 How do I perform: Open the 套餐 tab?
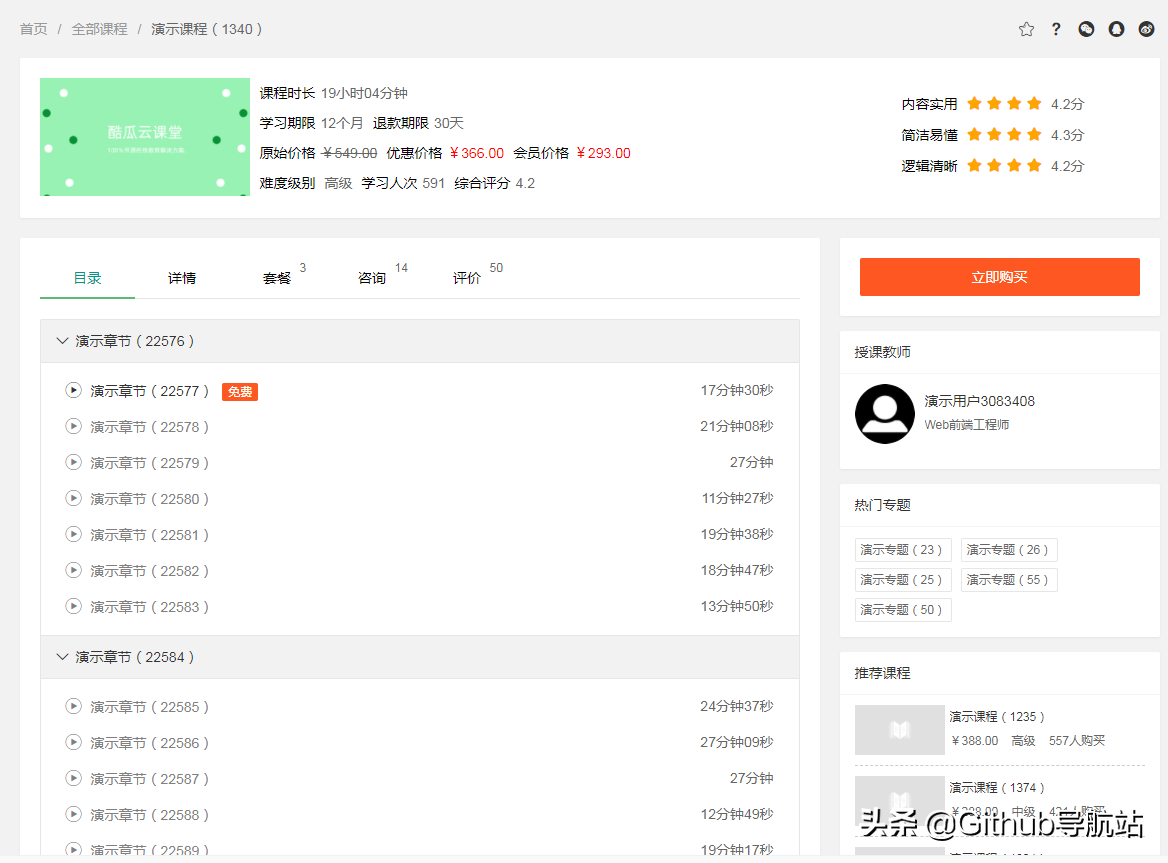click(277, 277)
